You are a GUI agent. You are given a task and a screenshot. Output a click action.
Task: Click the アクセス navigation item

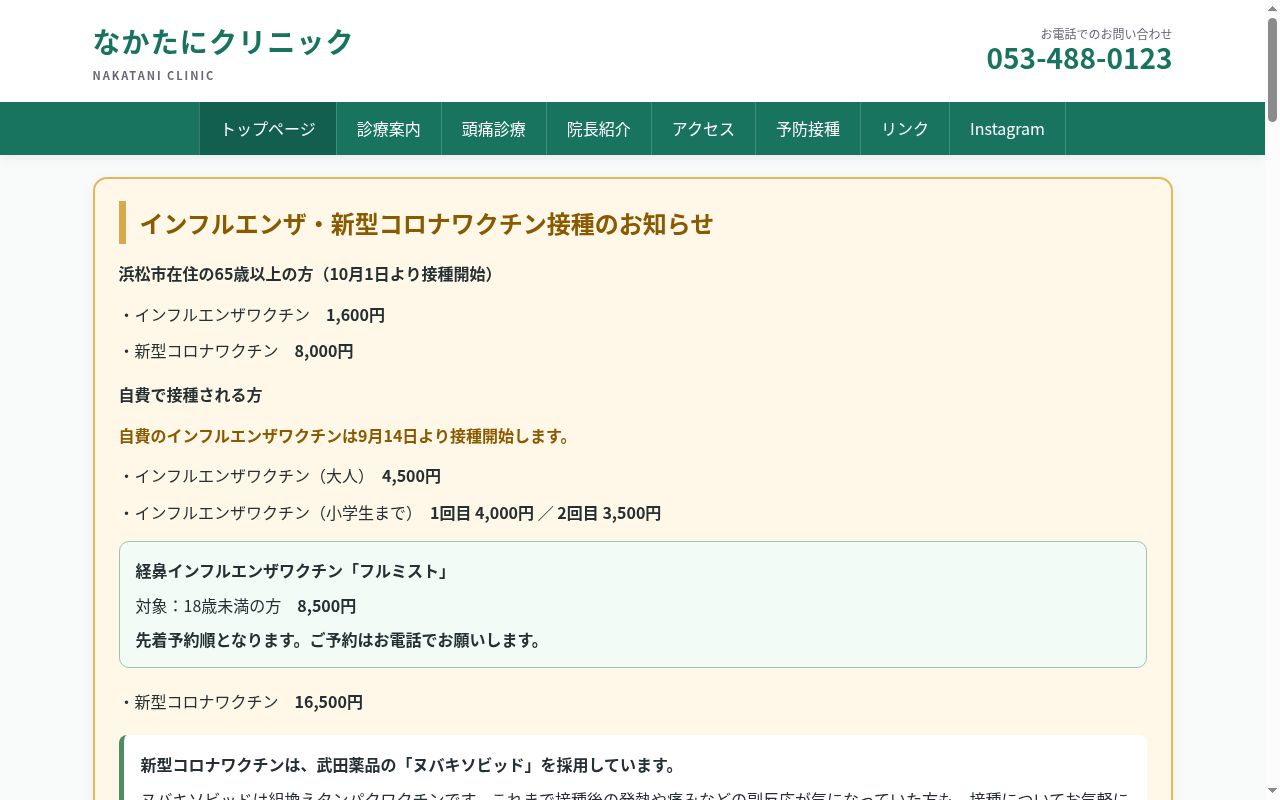pos(704,129)
